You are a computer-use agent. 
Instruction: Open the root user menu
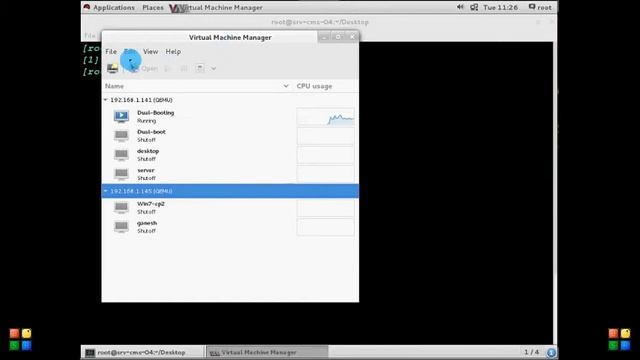(540, 7)
